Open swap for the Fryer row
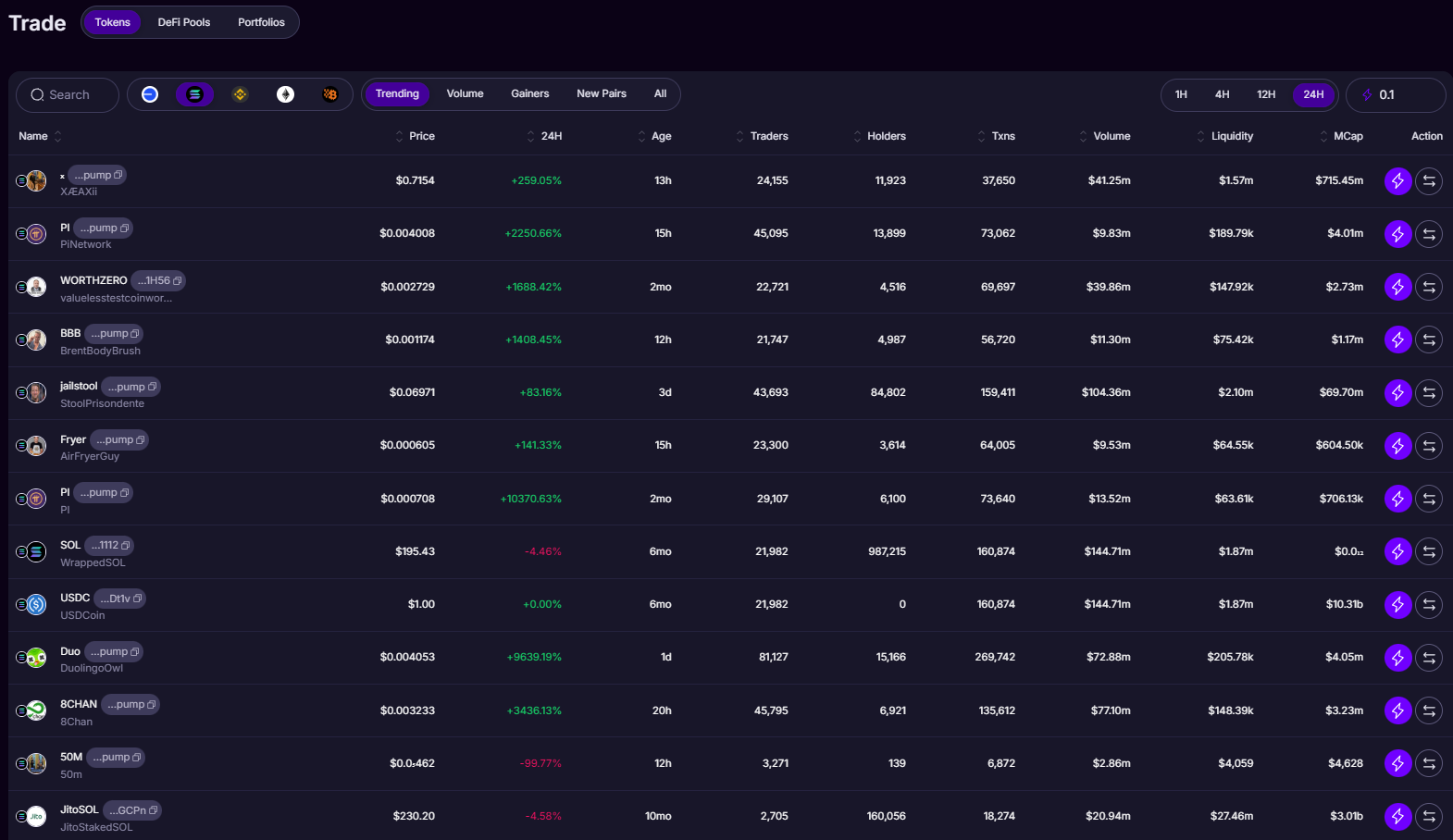The image size is (1453, 840). point(1429,446)
